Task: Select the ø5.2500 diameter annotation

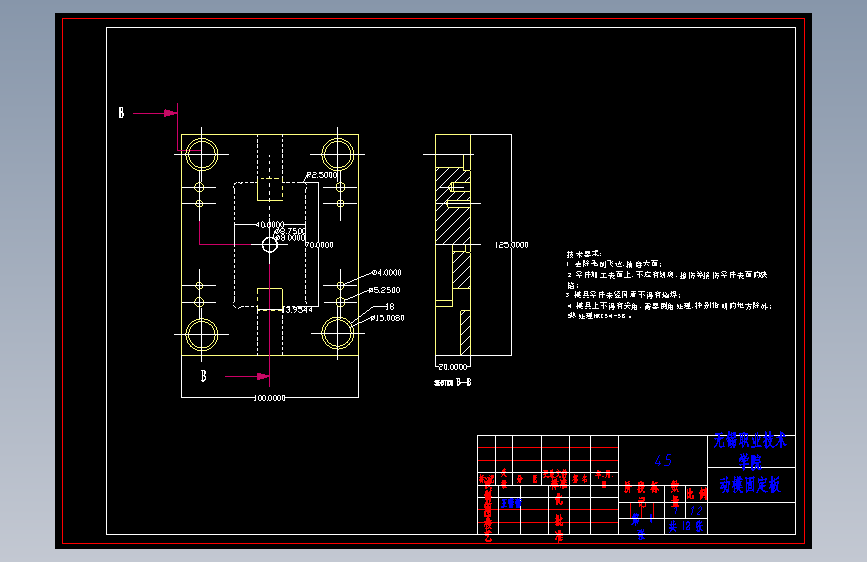Action: pos(384,290)
